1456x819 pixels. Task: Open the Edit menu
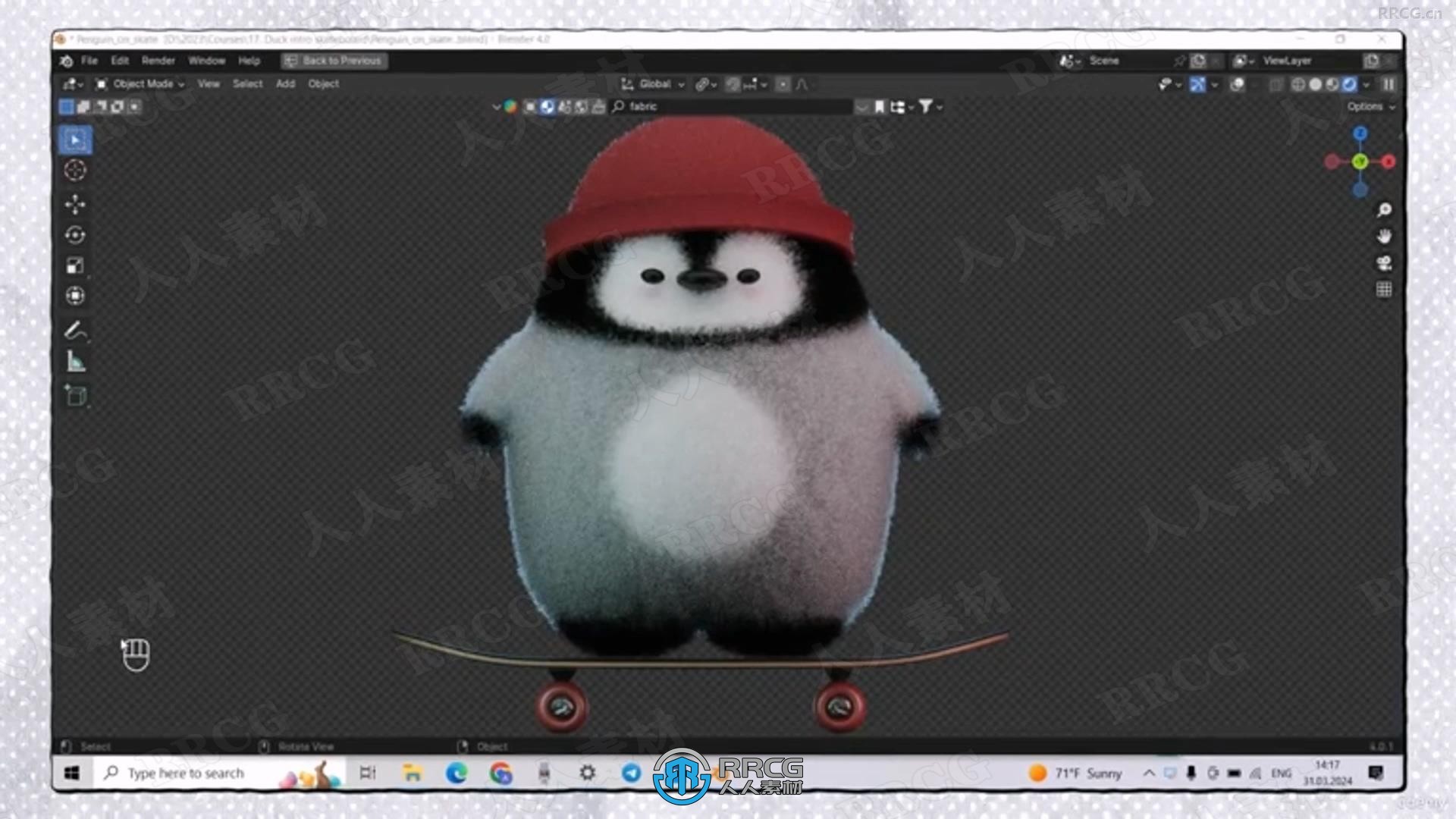click(x=120, y=61)
